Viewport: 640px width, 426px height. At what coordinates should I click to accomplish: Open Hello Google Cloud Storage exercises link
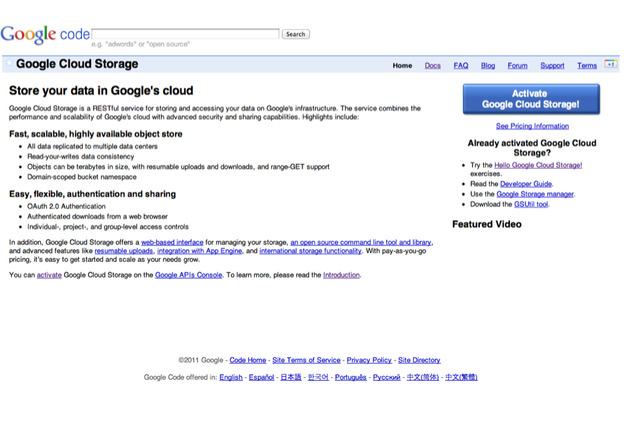coord(538,165)
